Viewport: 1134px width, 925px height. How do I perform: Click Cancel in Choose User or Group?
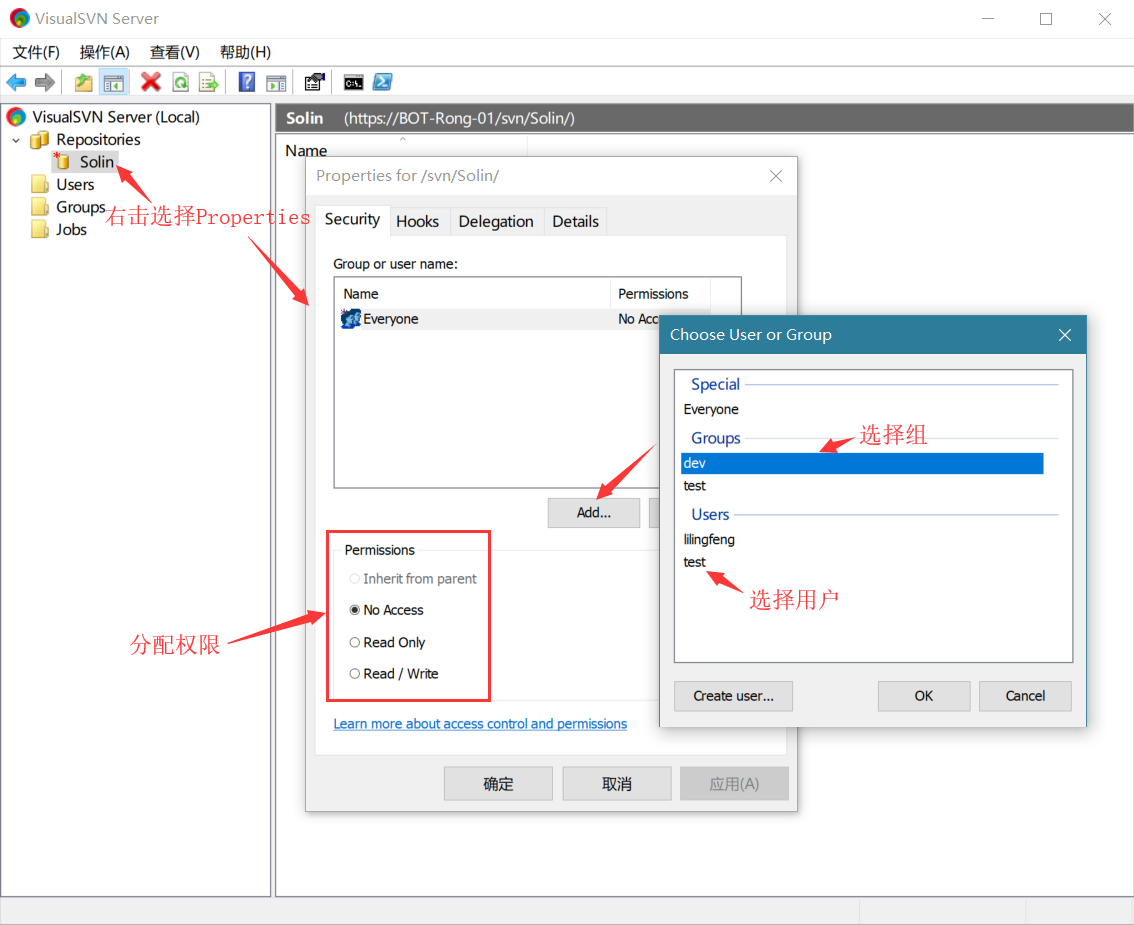[x=1025, y=696]
